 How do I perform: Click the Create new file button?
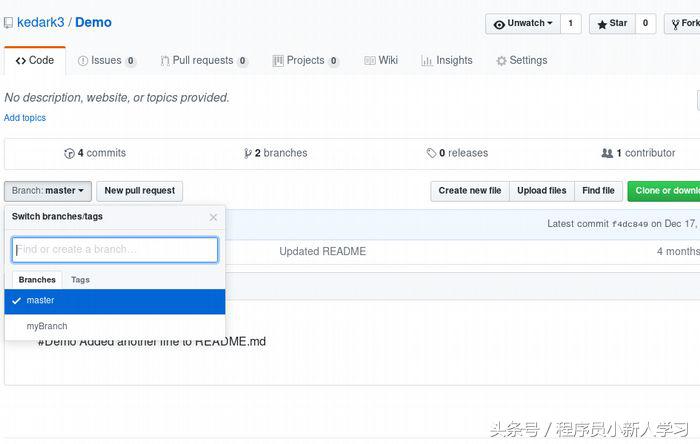[x=470, y=191]
